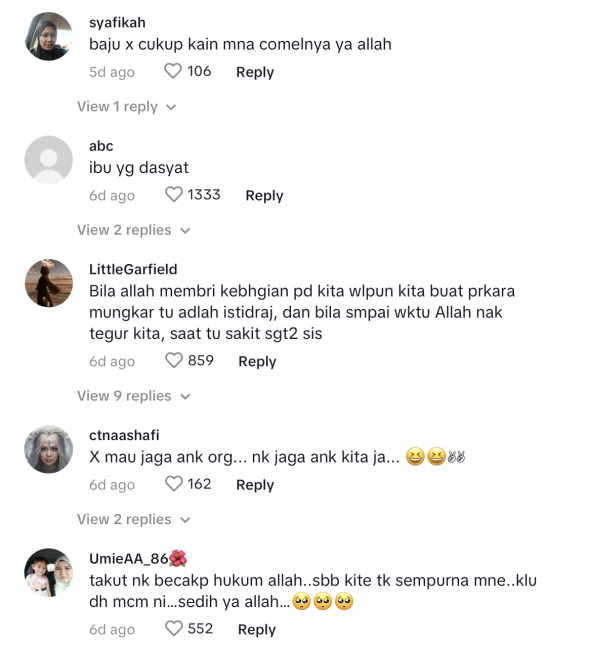Open LittleGarfield username link
Viewport: 590px width, 646px height.
[133, 269]
